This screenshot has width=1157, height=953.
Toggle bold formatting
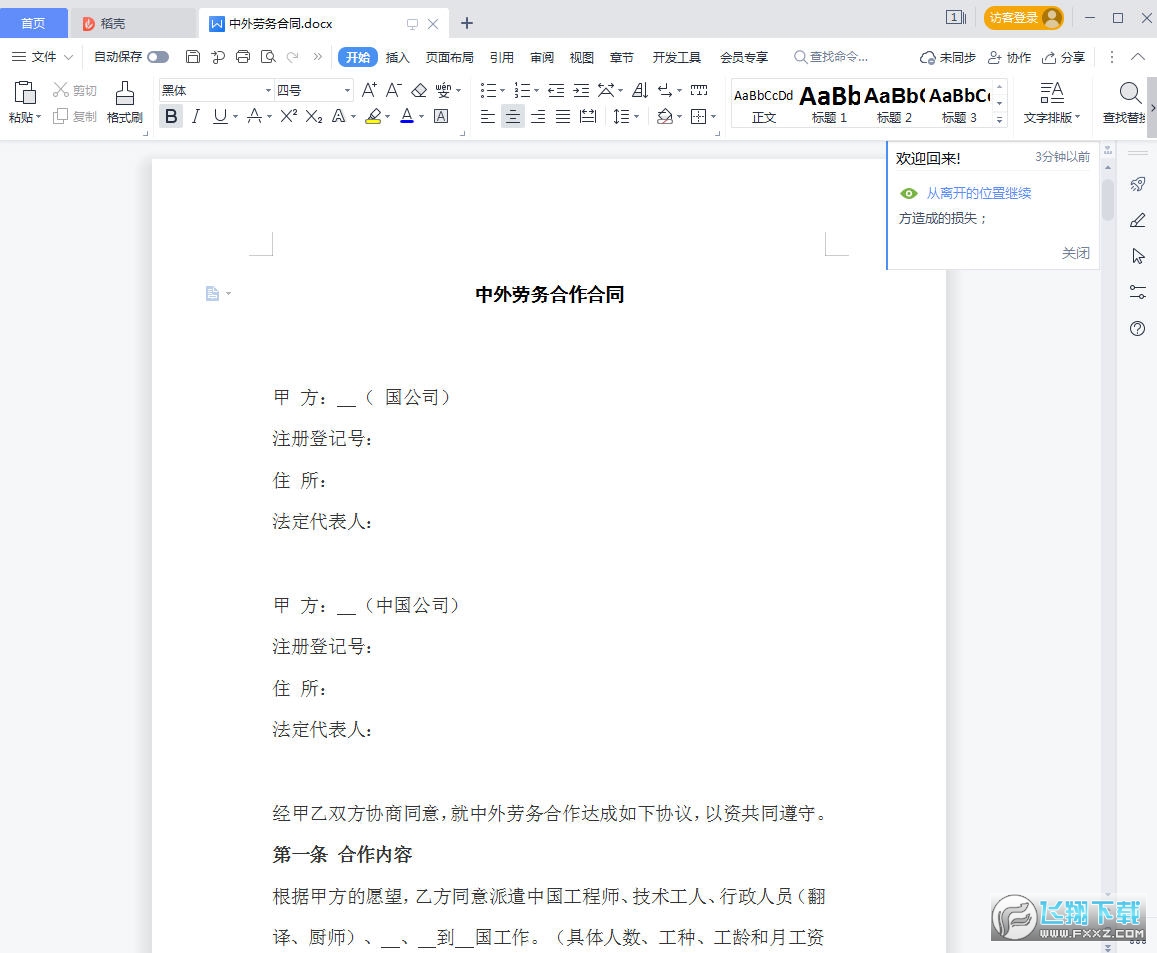(x=171, y=116)
